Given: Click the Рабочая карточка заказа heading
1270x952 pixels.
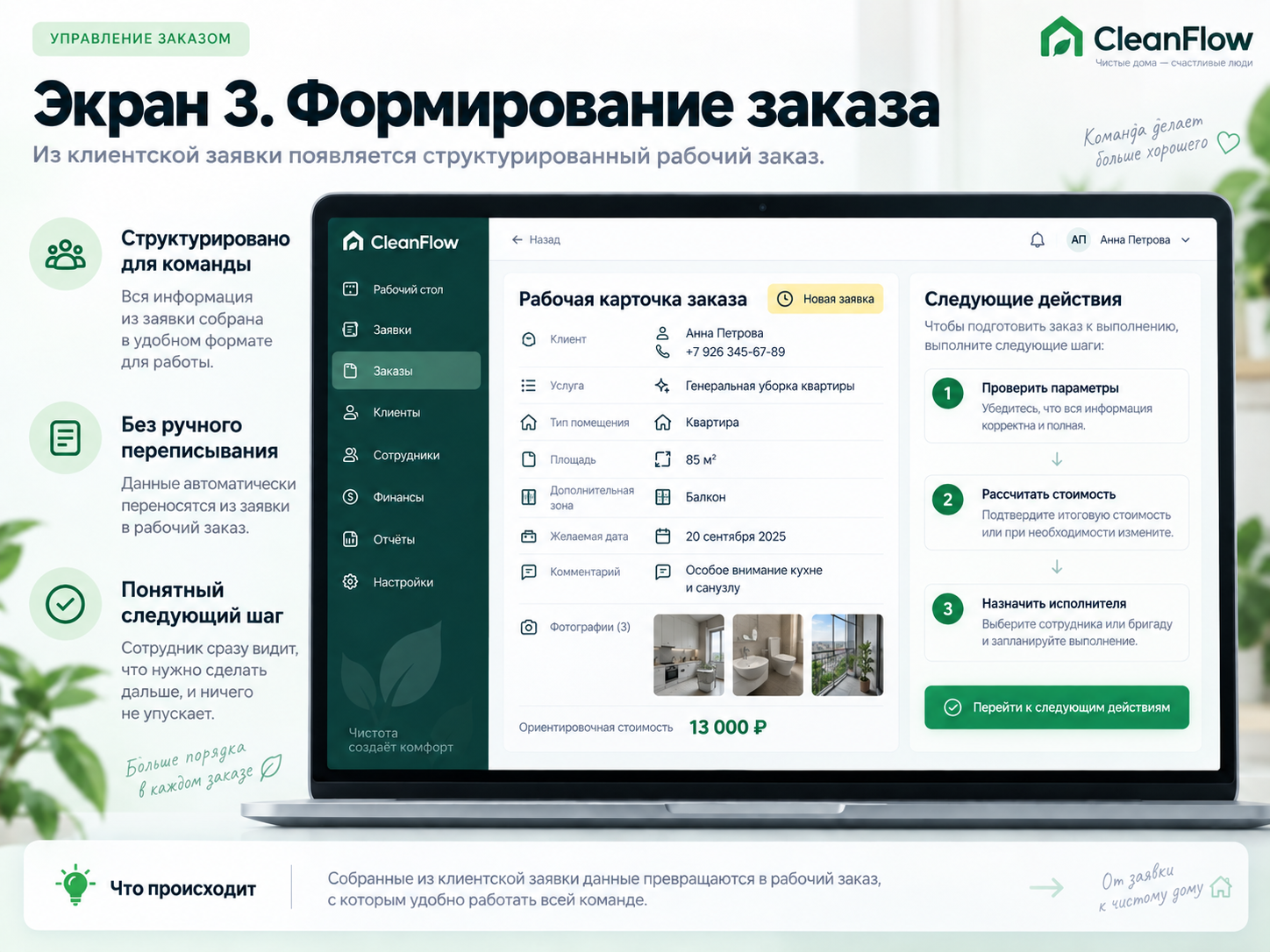Looking at the screenshot, I should (633, 299).
